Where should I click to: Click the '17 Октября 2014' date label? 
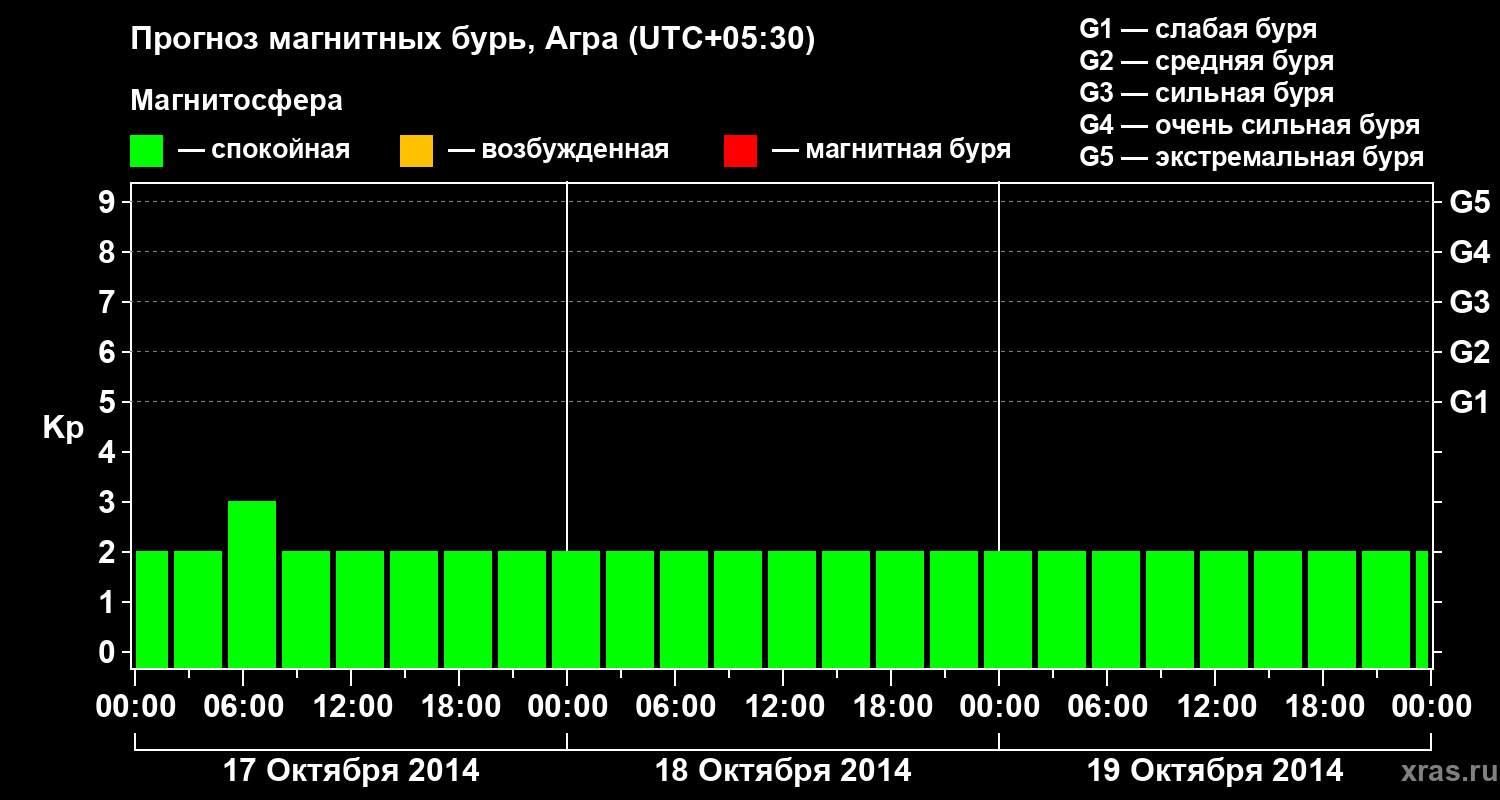click(350, 771)
